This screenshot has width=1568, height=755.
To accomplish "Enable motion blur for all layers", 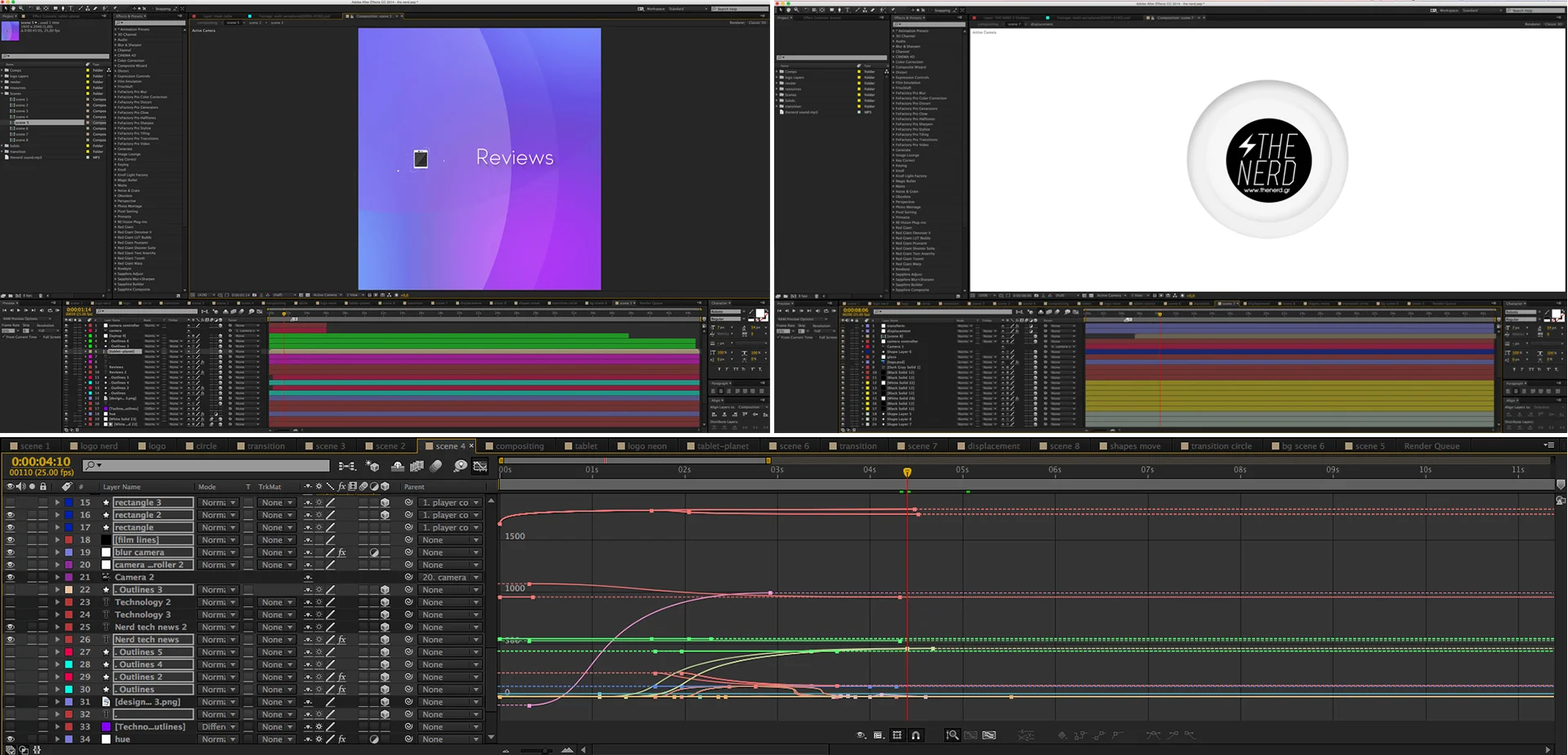I will click(436, 466).
